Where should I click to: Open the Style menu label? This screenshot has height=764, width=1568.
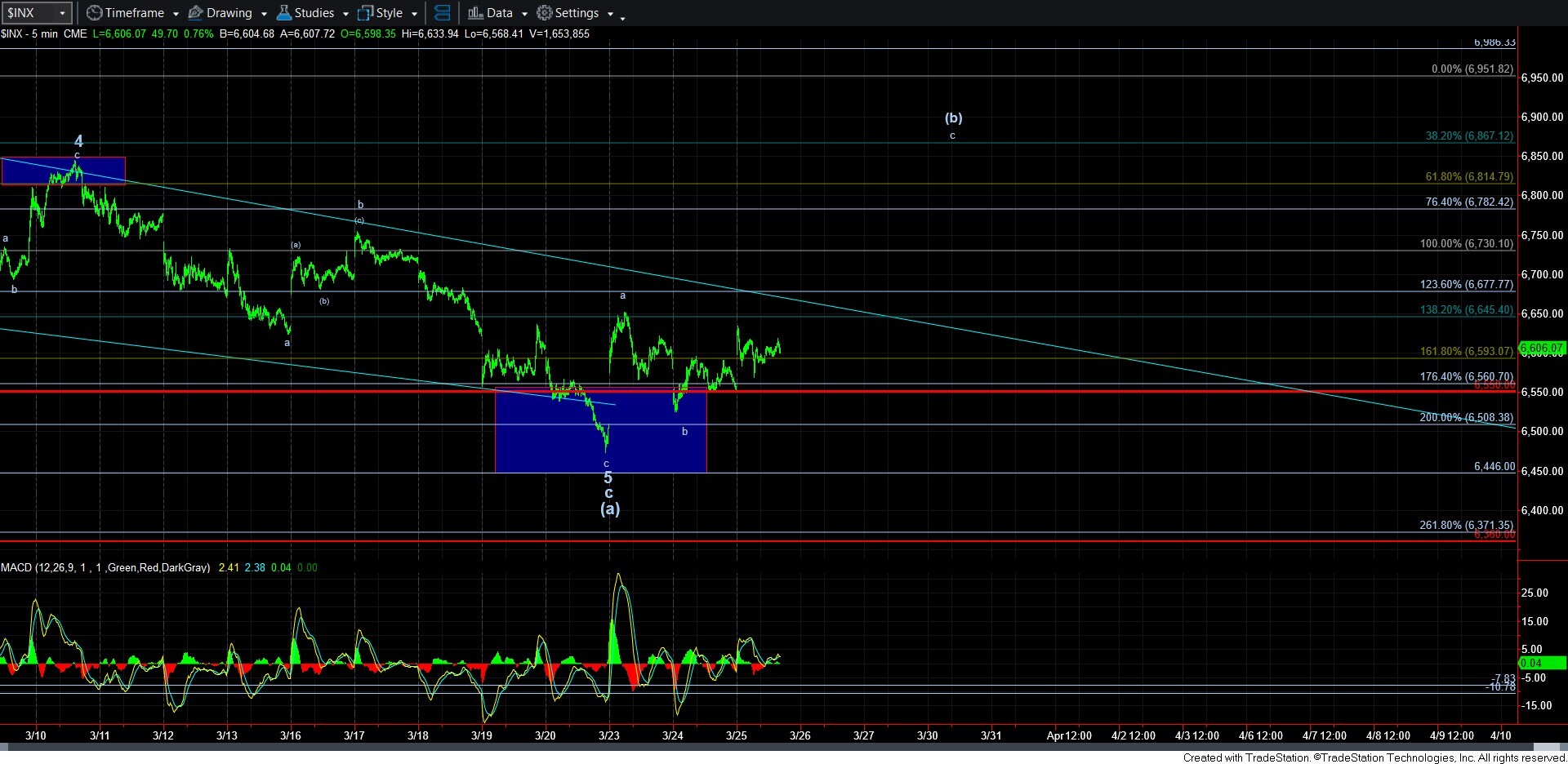tap(390, 13)
